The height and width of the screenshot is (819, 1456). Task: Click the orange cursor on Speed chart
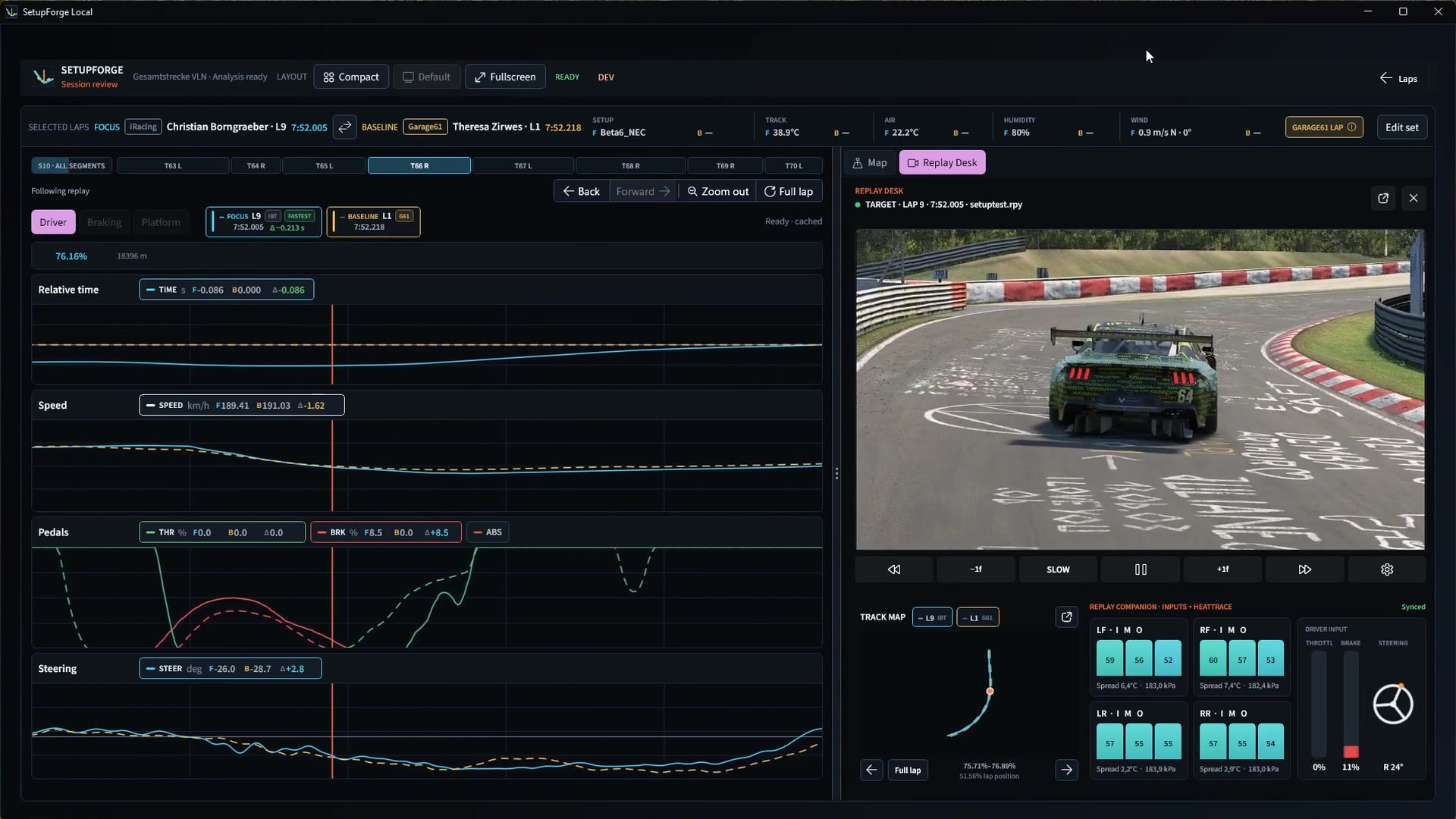[x=332, y=466]
